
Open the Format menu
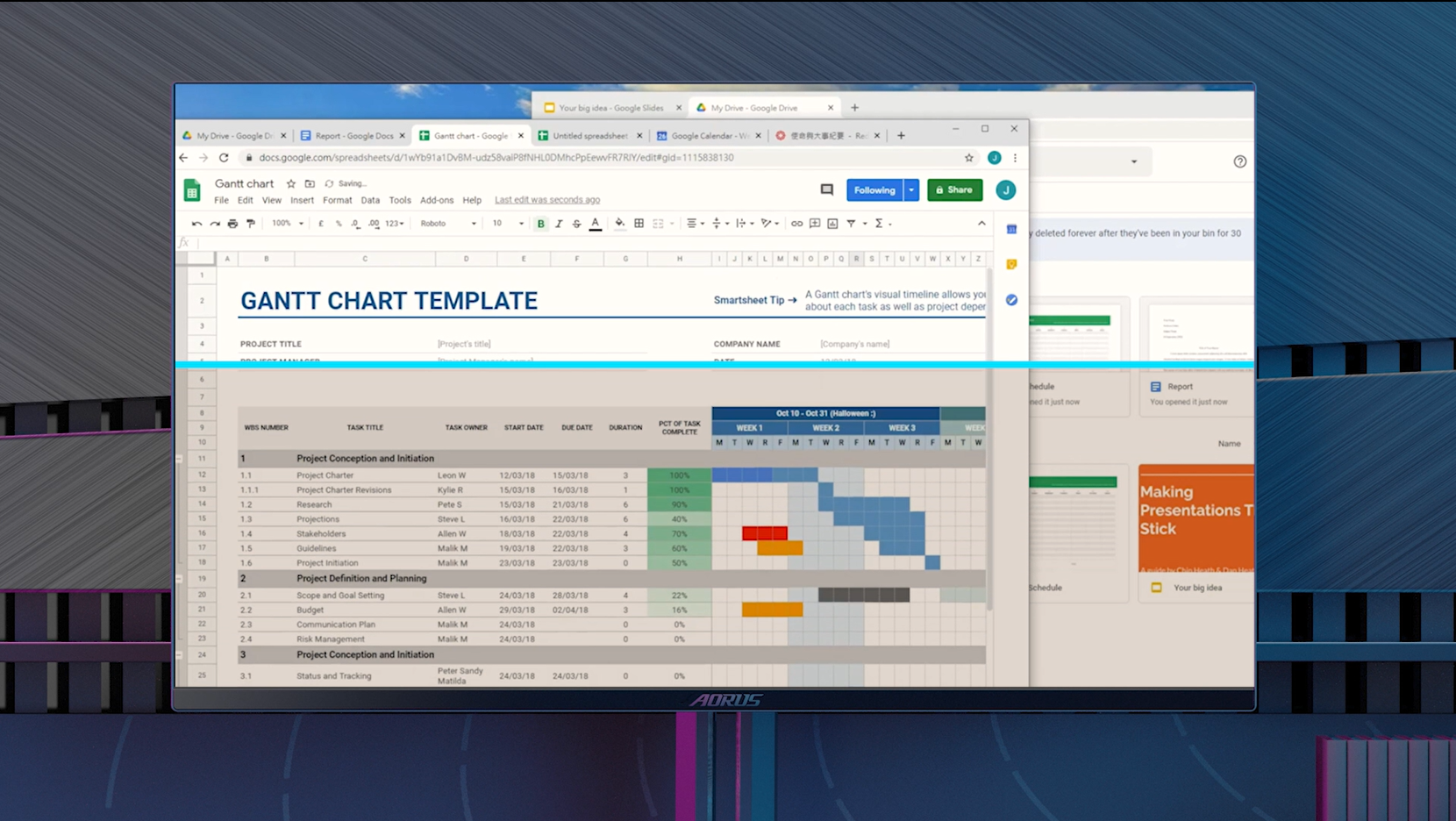click(337, 200)
